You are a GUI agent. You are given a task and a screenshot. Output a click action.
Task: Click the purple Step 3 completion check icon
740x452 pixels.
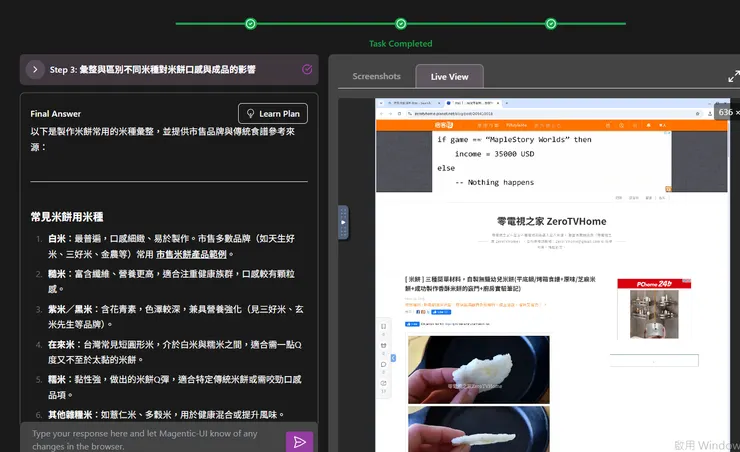[x=307, y=69]
